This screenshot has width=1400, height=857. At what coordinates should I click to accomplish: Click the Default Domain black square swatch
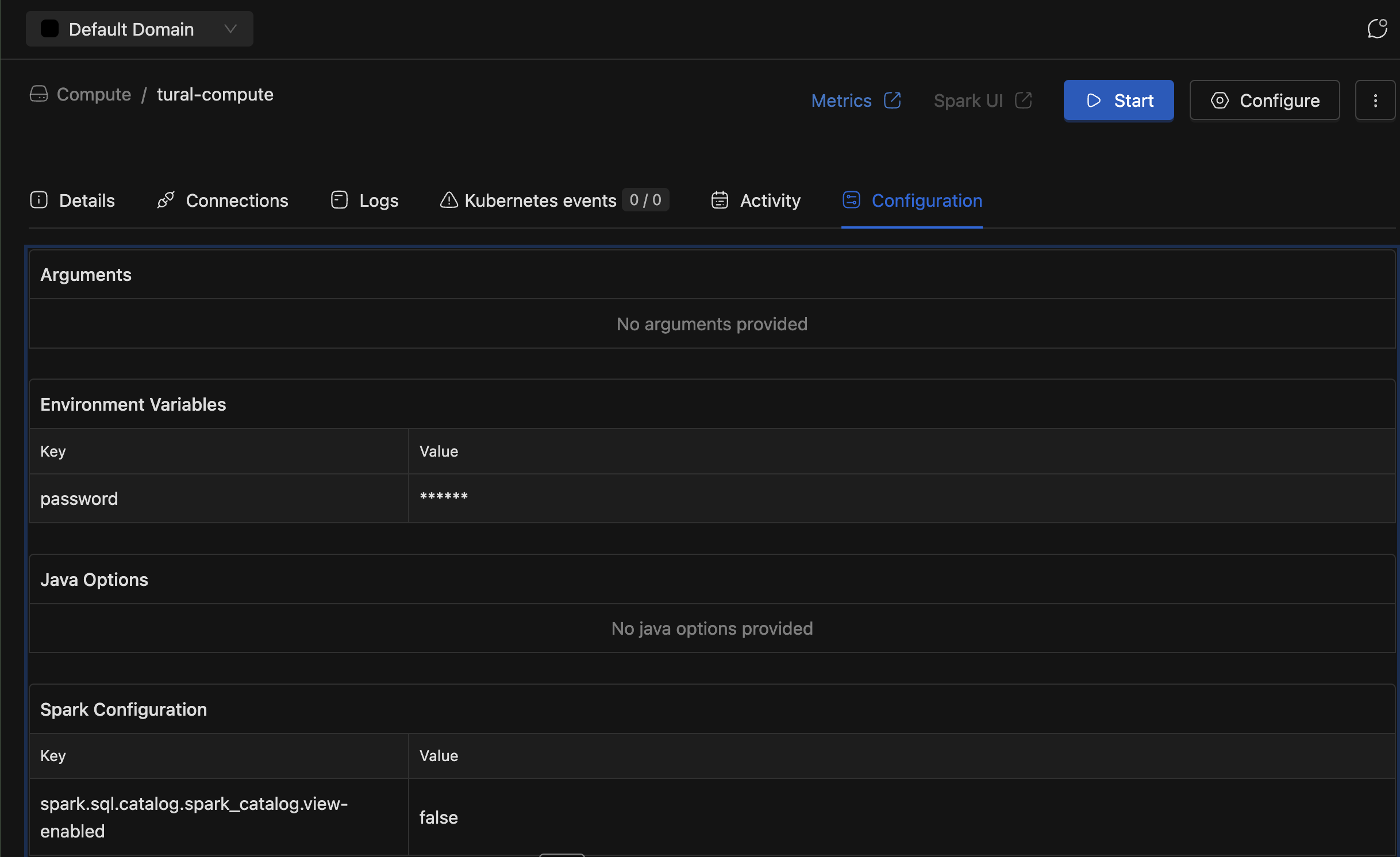(x=49, y=29)
